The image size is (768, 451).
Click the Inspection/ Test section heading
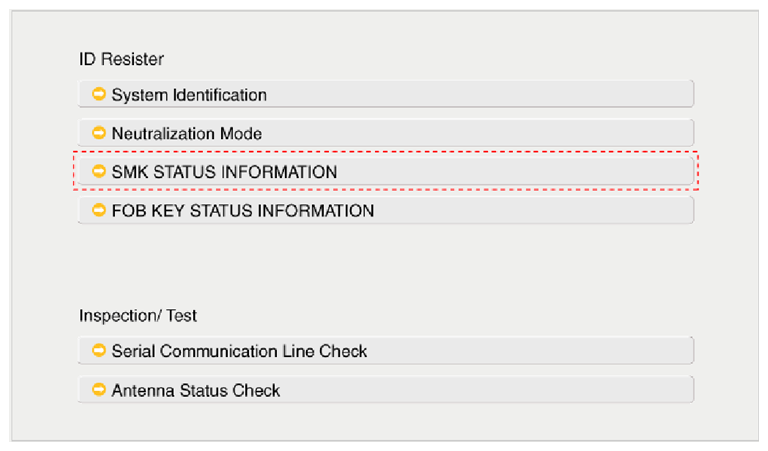tap(138, 315)
